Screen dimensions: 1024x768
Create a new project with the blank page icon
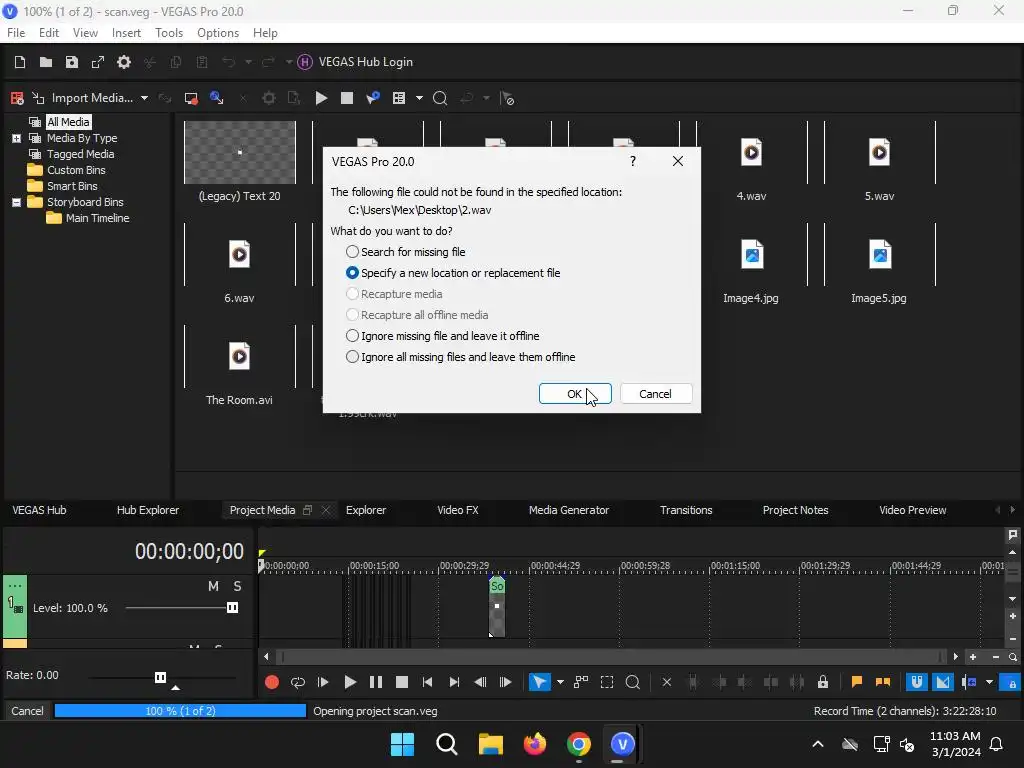(x=20, y=62)
